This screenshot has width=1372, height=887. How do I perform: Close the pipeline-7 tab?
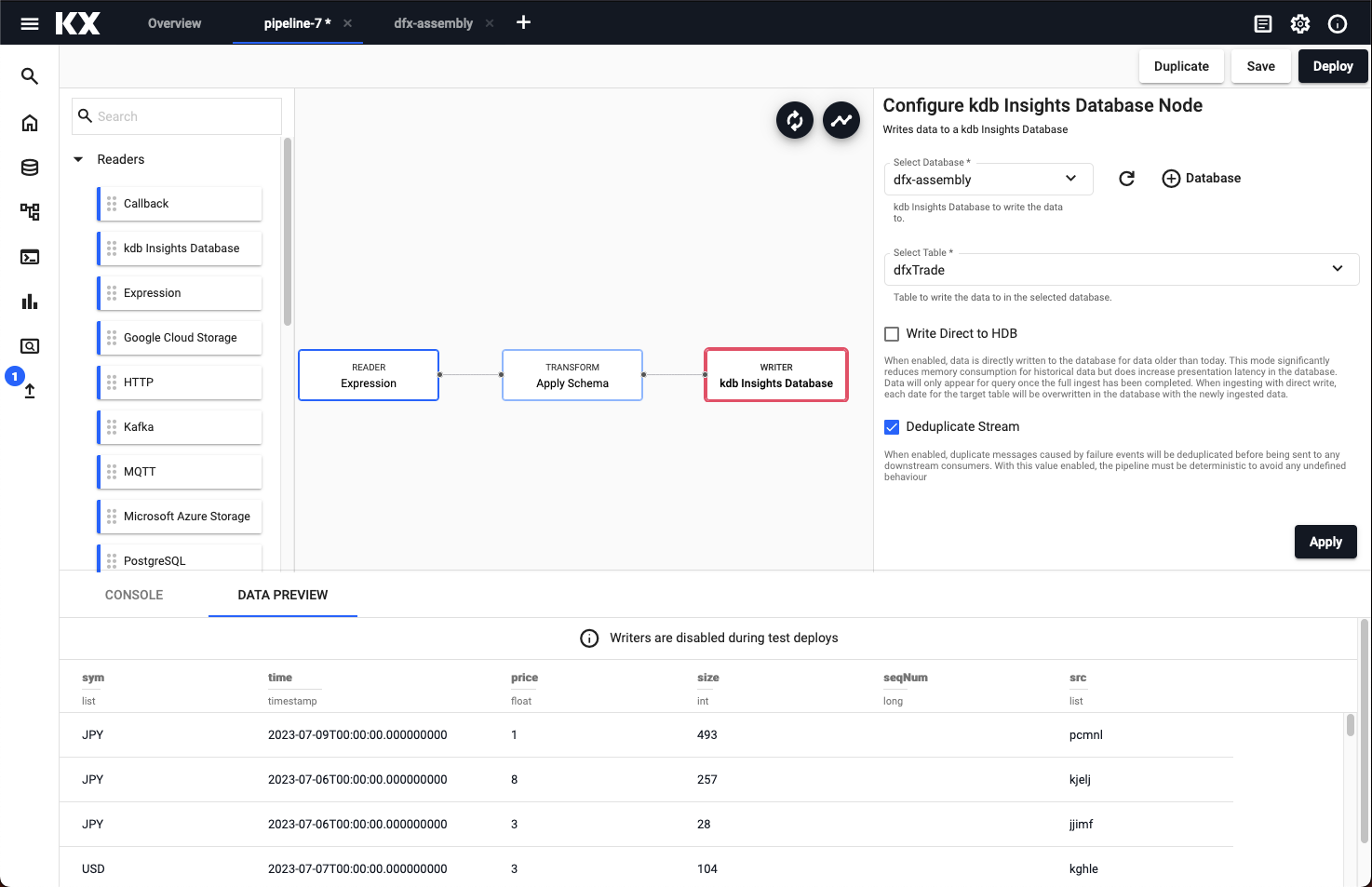point(348,23)
